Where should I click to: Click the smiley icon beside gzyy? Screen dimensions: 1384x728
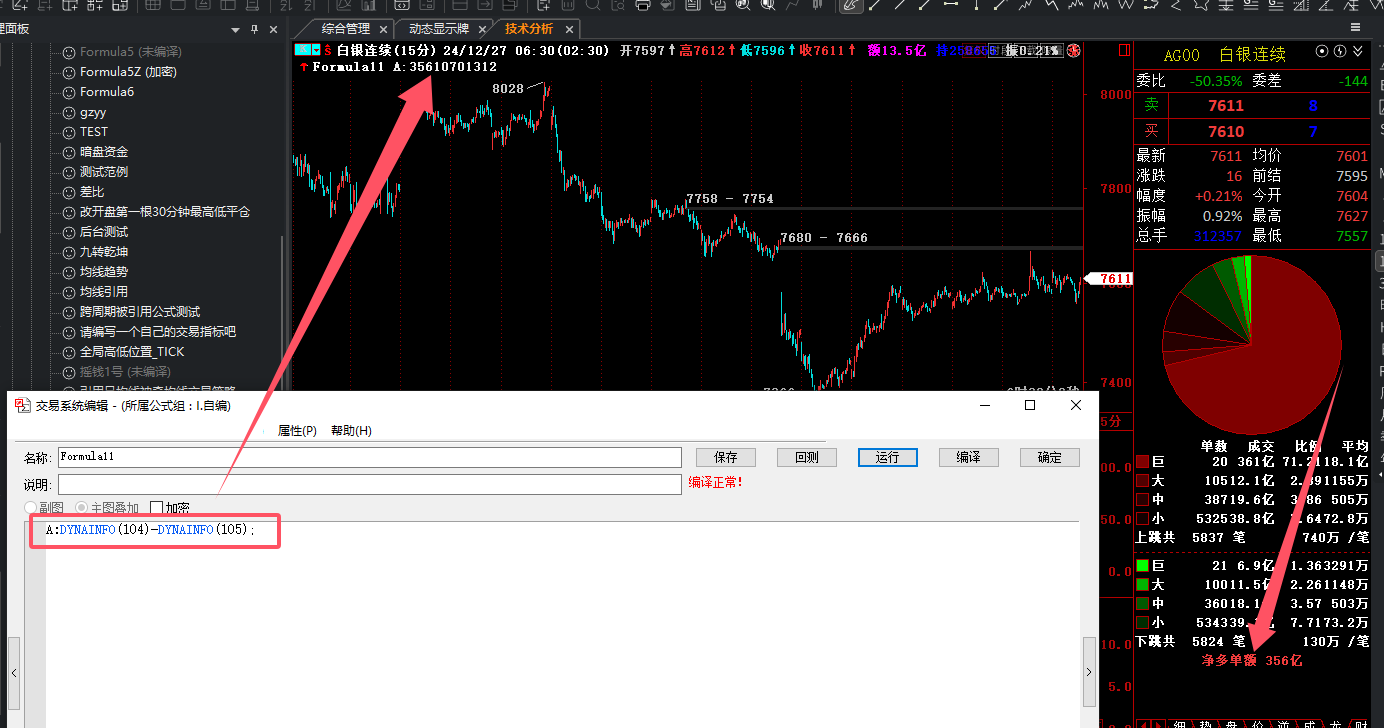point(69,112)
